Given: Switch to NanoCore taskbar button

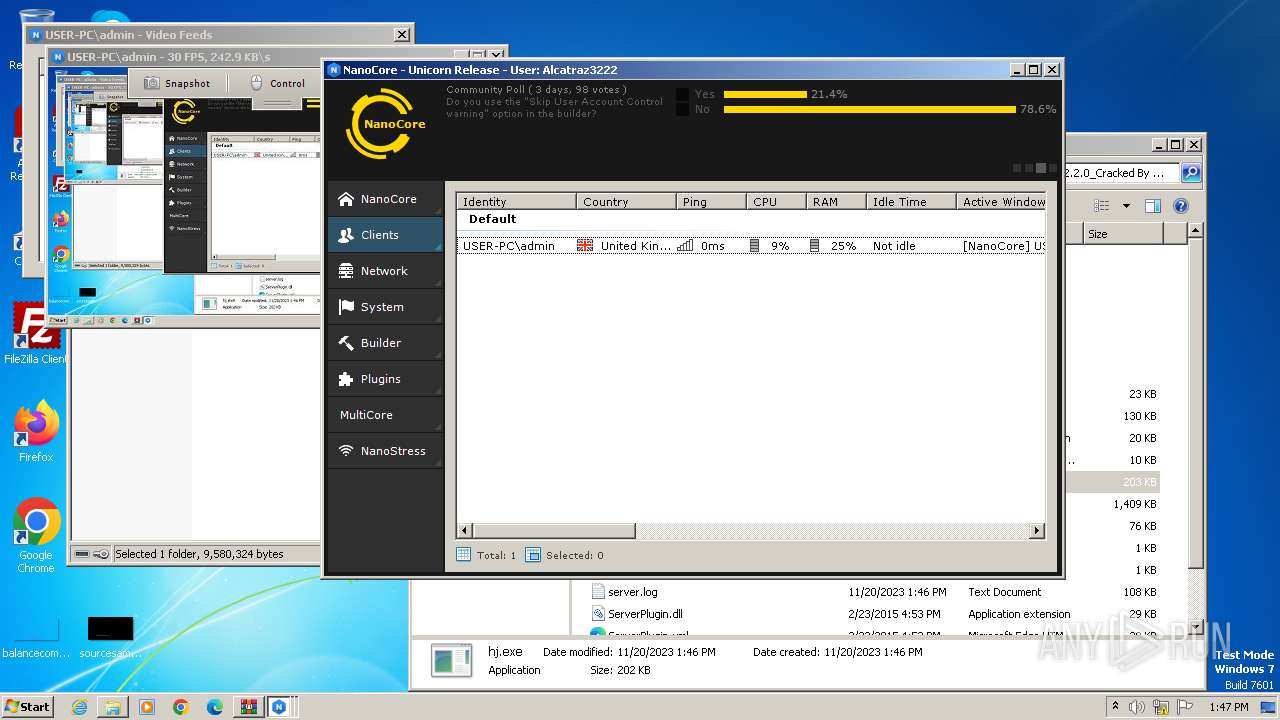Looking at the screenshot, I should click(x=279, y=707).
